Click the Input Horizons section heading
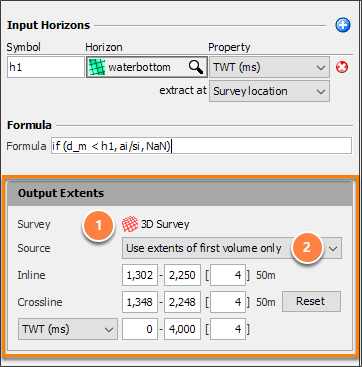This screenshot has height=367, width=362. tap(48, 25)
